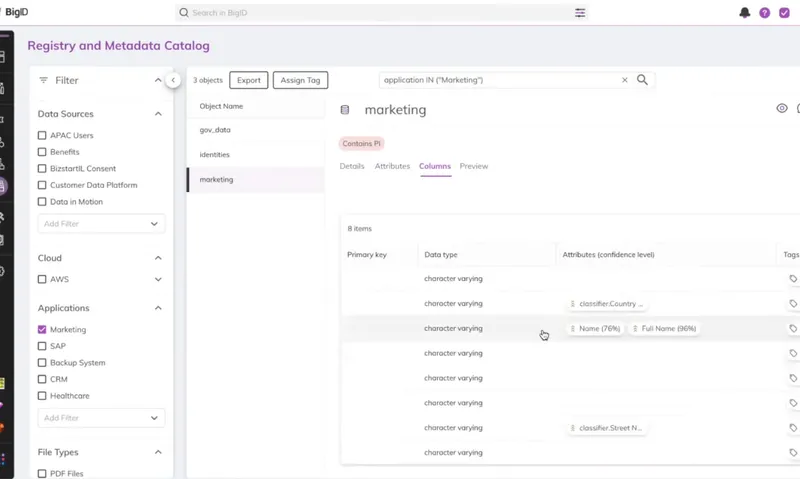800x479 pixels.
Task: Clear the application query with X
Action: point(625,80)
